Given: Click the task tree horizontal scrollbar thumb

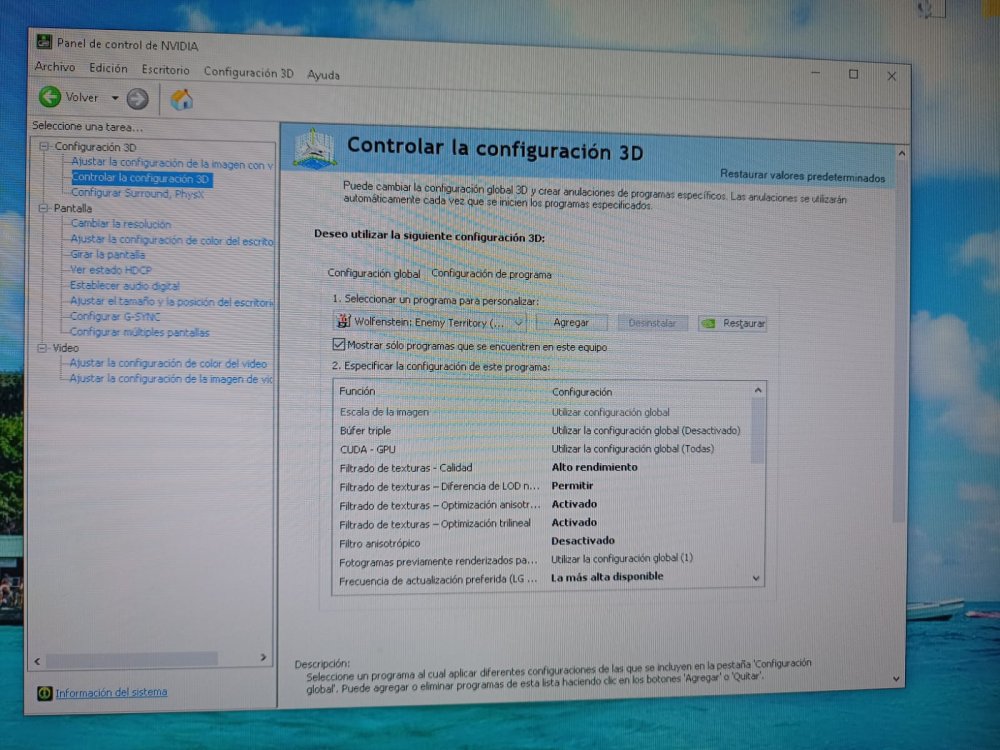Looking at the screenshot, I should (131, 659).
